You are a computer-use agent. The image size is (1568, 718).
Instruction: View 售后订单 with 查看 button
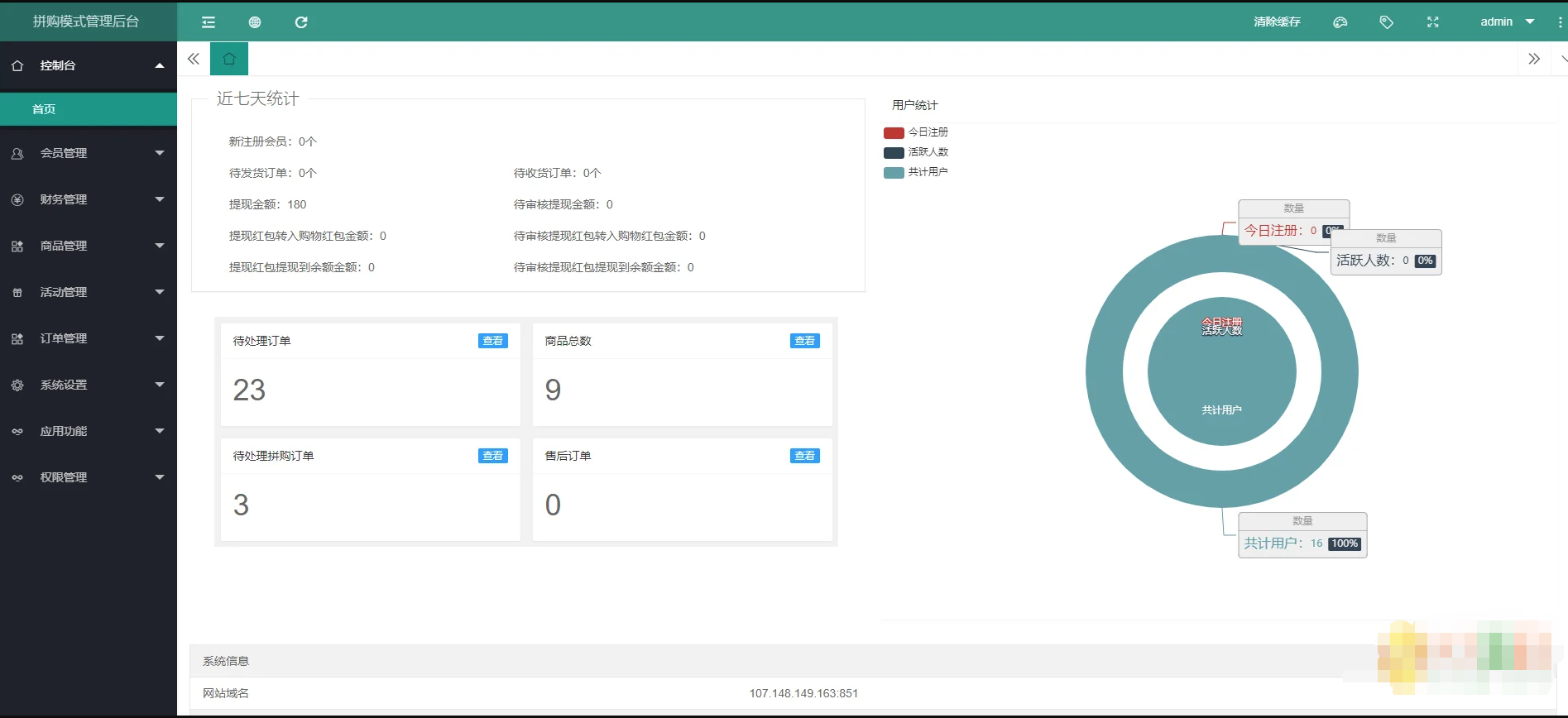click(x=805, y=456)
